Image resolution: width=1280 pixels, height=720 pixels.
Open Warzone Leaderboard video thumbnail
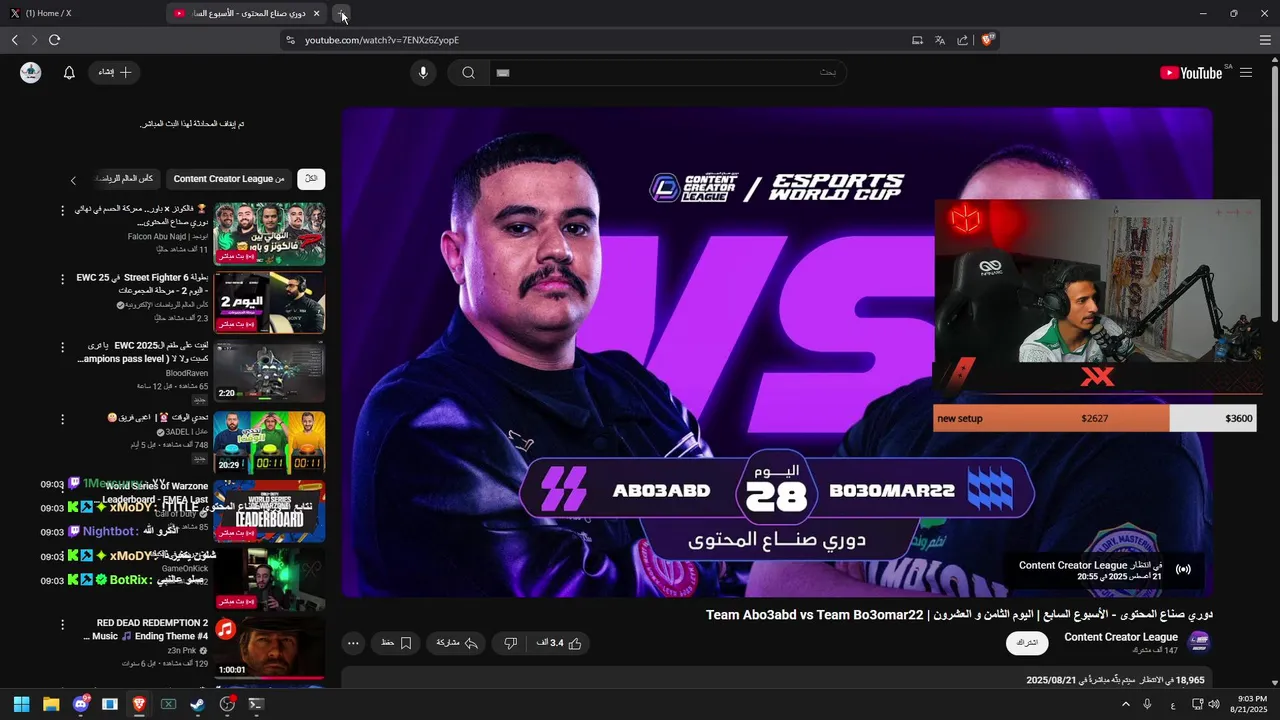coord(269,511)
